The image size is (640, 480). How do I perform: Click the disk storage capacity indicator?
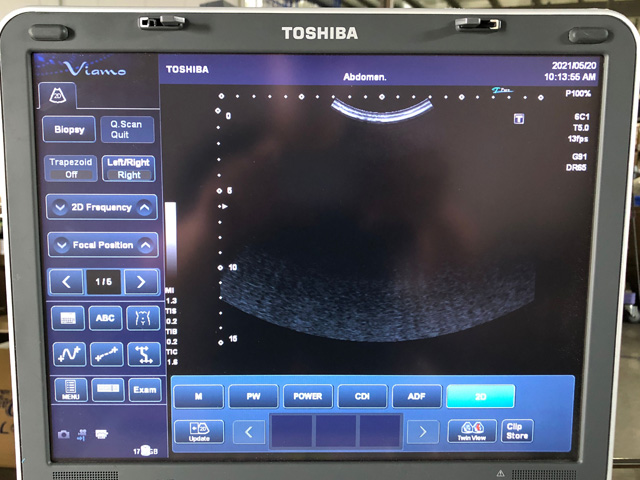coord(146,451)
